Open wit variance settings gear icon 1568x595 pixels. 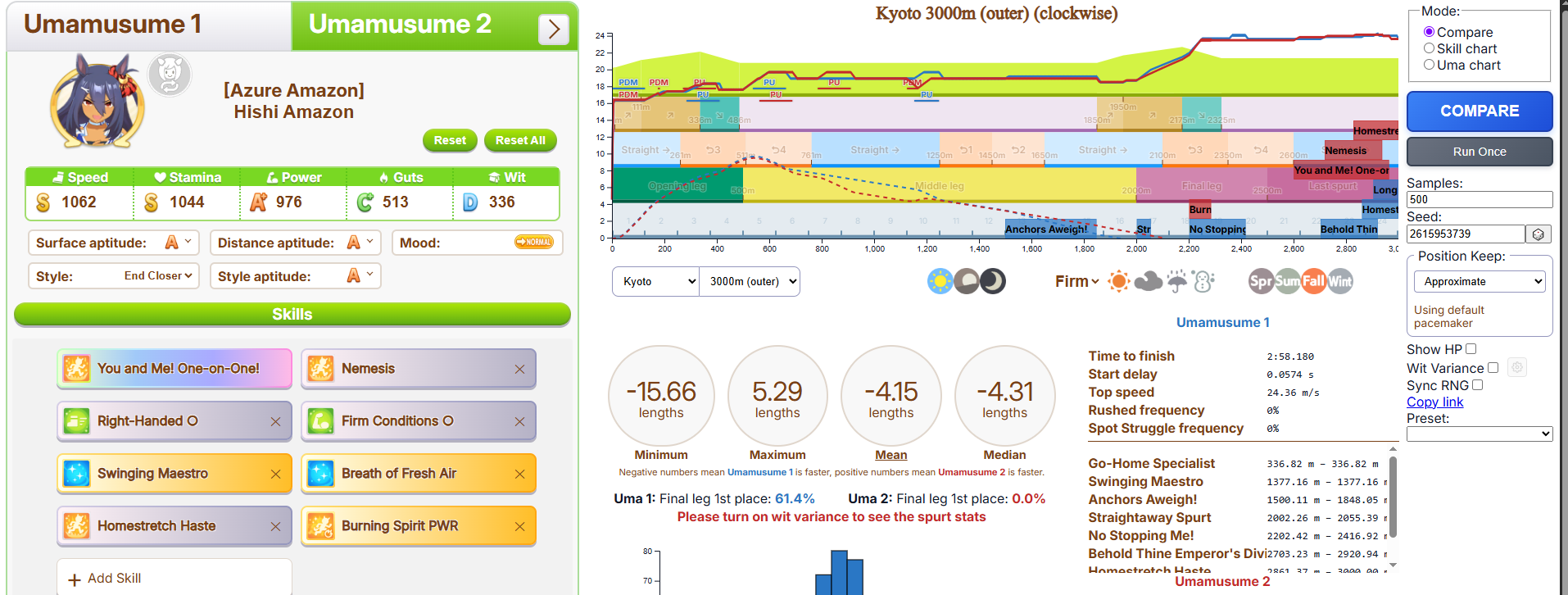1517,368
